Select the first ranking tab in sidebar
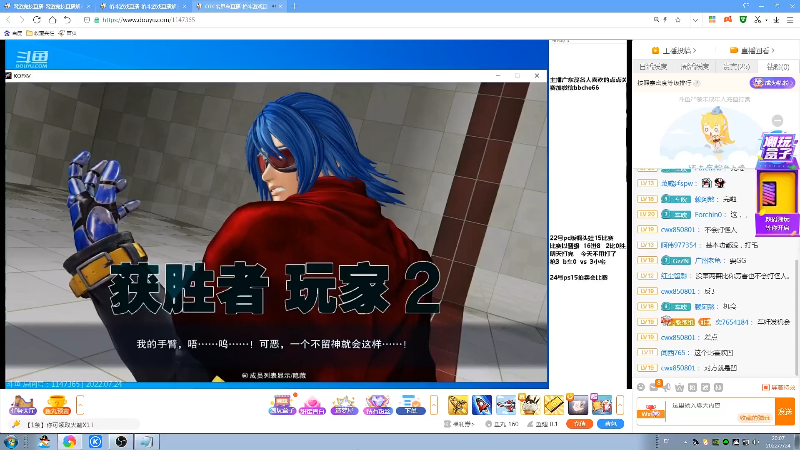This screenshot has width=800, height=450. tap(653, 67)
